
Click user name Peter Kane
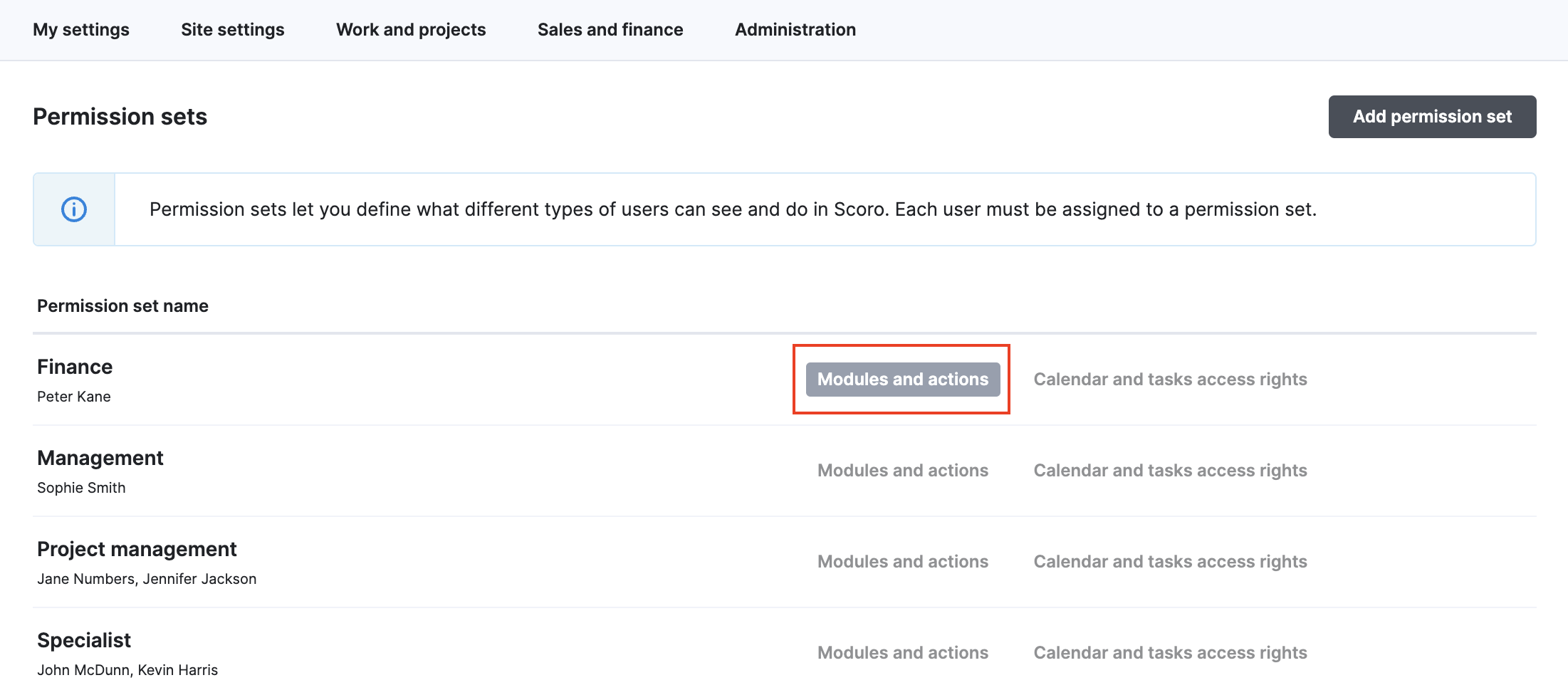point(74,397)
